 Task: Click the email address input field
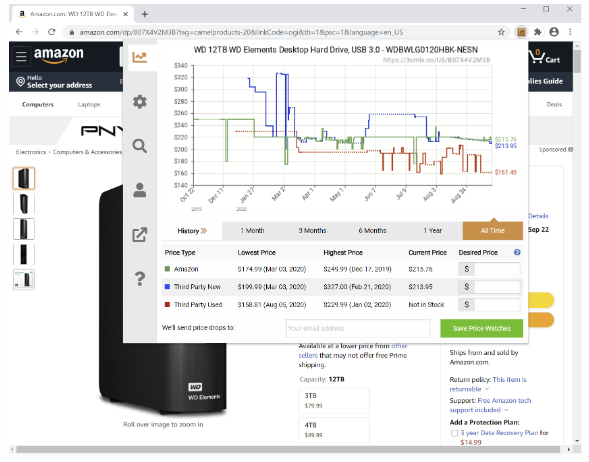pyautogui.click(x=358, y=328)
